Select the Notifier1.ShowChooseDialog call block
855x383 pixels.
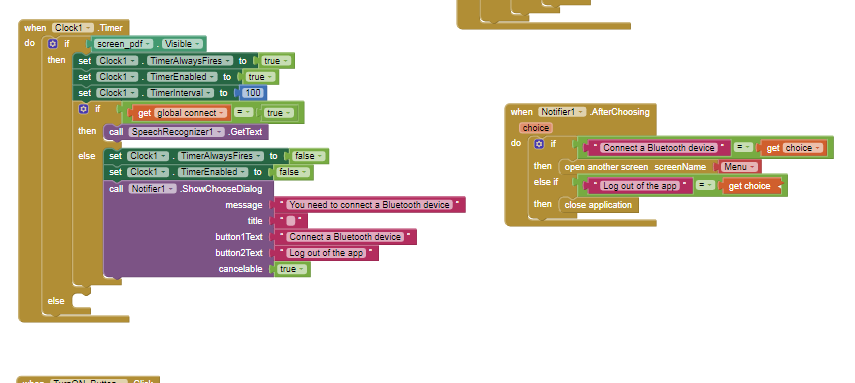tap(188, 189)
